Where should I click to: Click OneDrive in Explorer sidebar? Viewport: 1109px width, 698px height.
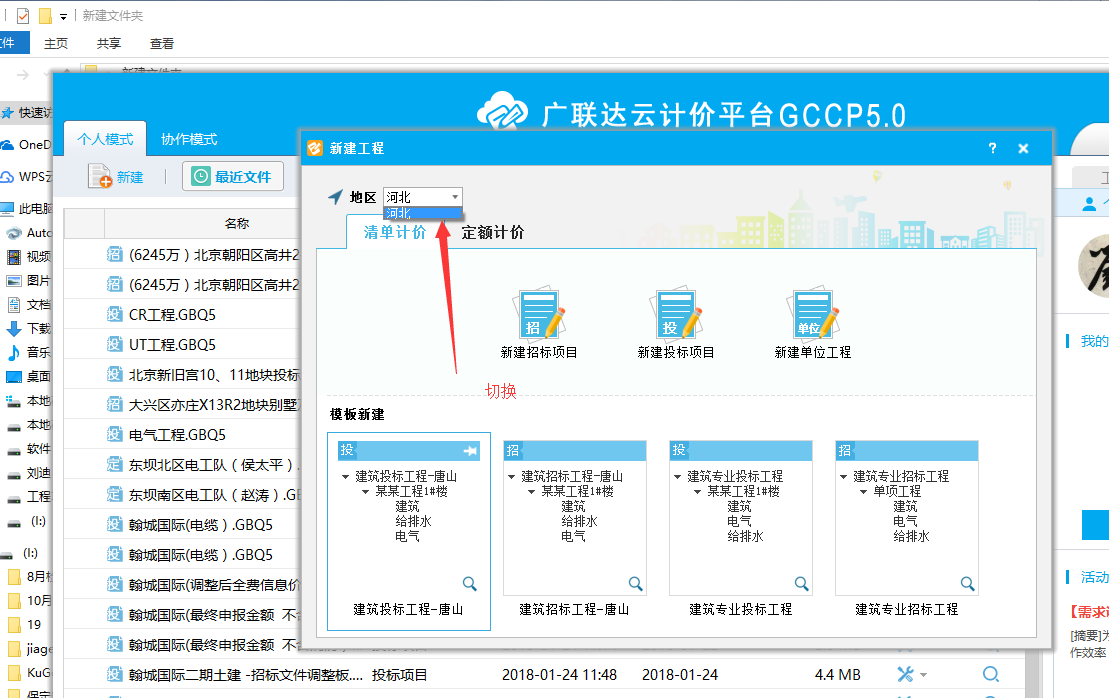(27, 144)
